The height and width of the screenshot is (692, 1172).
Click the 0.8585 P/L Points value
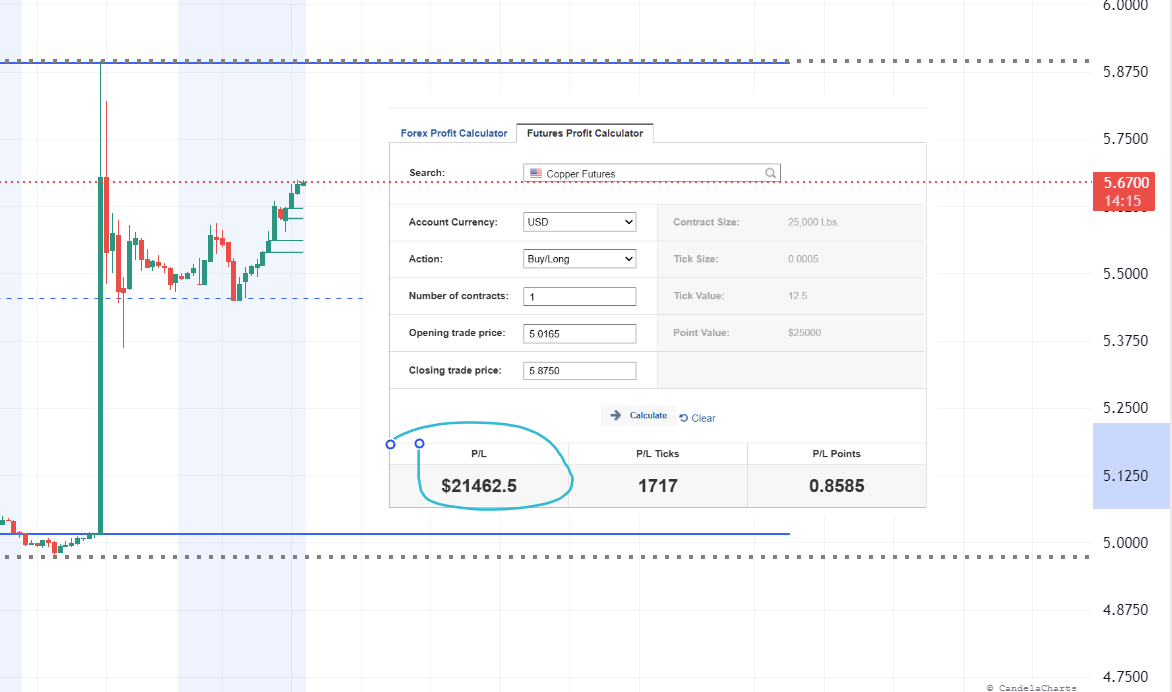coord(836,486)
